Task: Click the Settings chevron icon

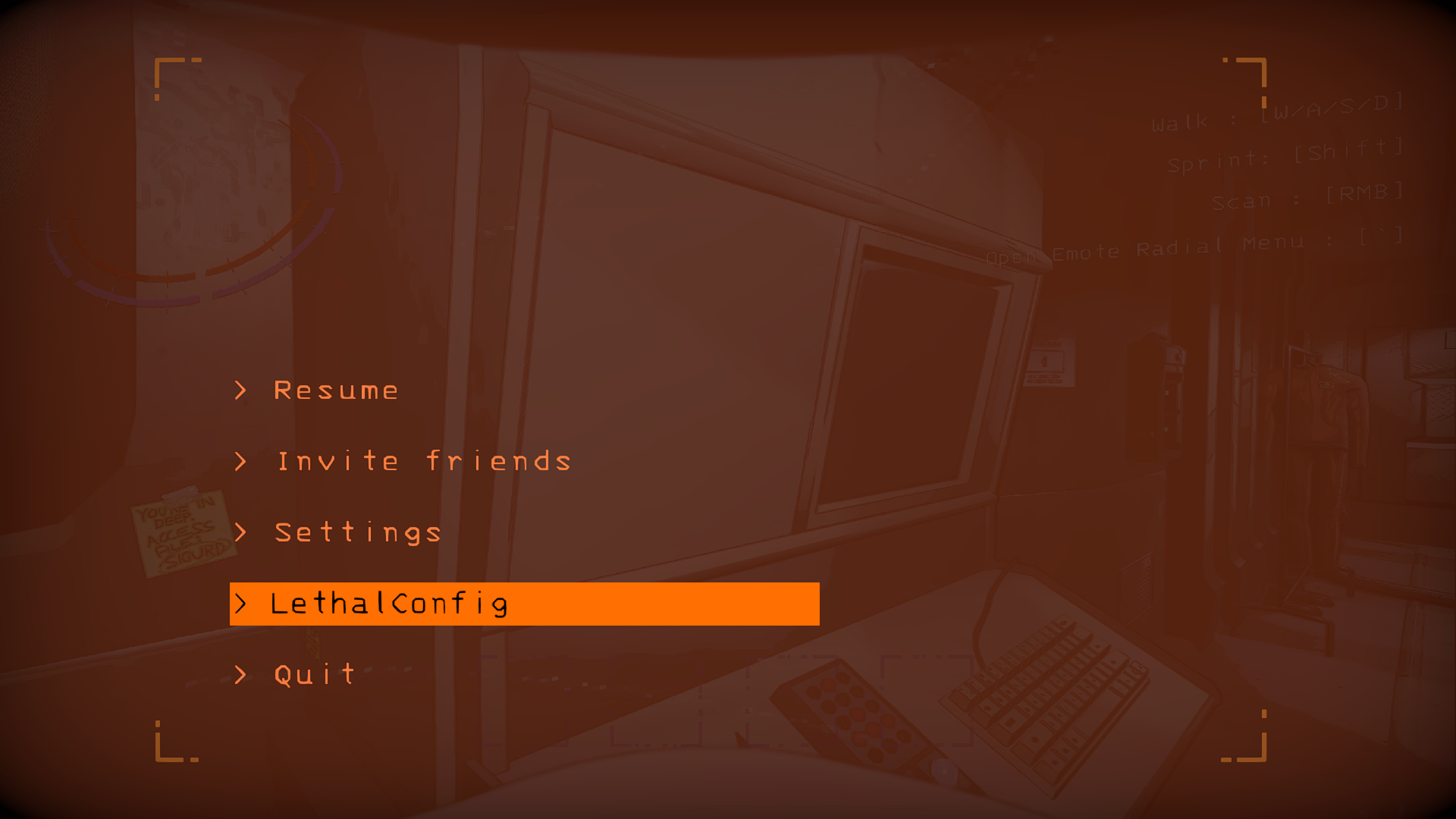Action: point(244,532)
